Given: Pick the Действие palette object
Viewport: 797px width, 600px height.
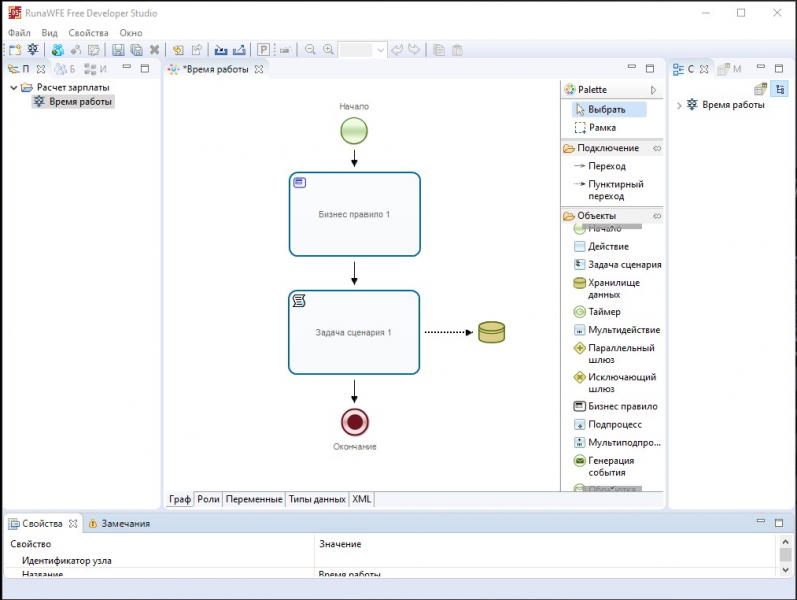Looking at the screenshot, I should pos(601,246).
